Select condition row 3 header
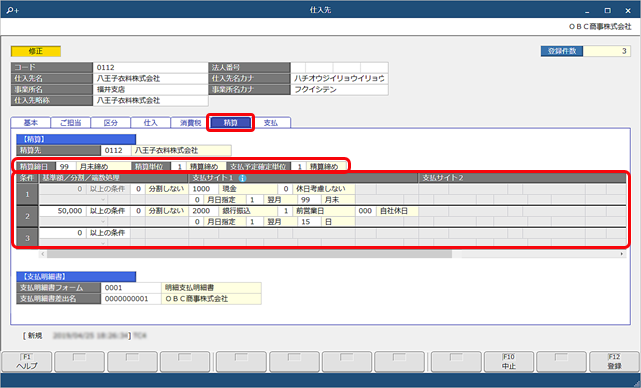Viewport: 641px width, 388px height. tap(27, 237)
